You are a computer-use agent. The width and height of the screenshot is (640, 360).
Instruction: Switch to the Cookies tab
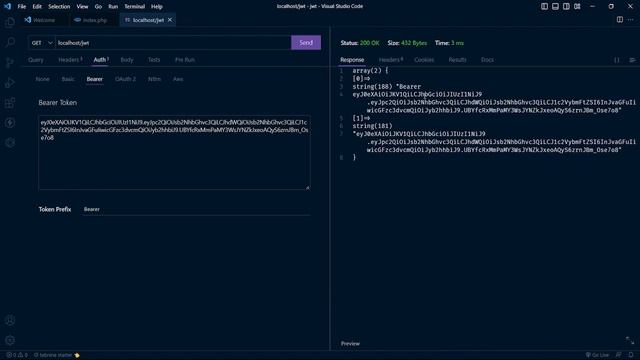pyautogui.click(x=424, y=60)
